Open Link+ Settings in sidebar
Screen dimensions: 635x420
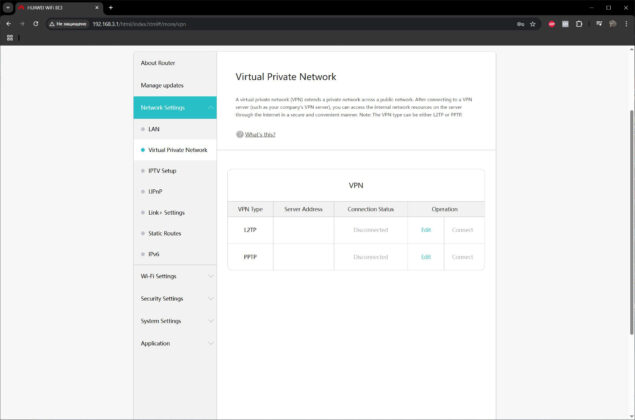(175, 212)
